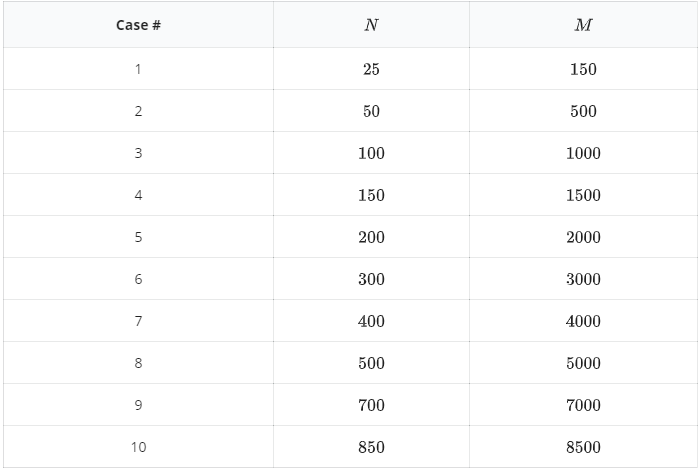Image resolution: width=698 pixels, height=471 pixels.
Task: Click the N value 200
Action: 371,237
